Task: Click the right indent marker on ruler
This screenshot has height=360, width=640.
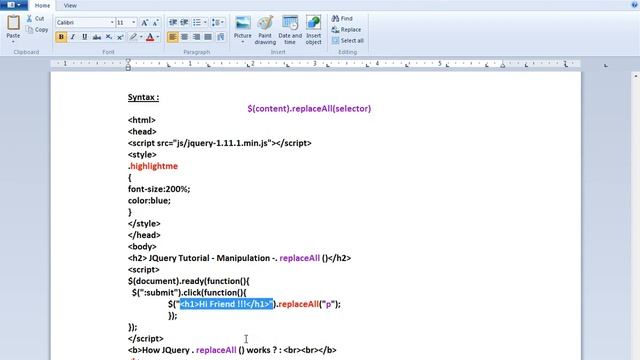Action: 503,65
